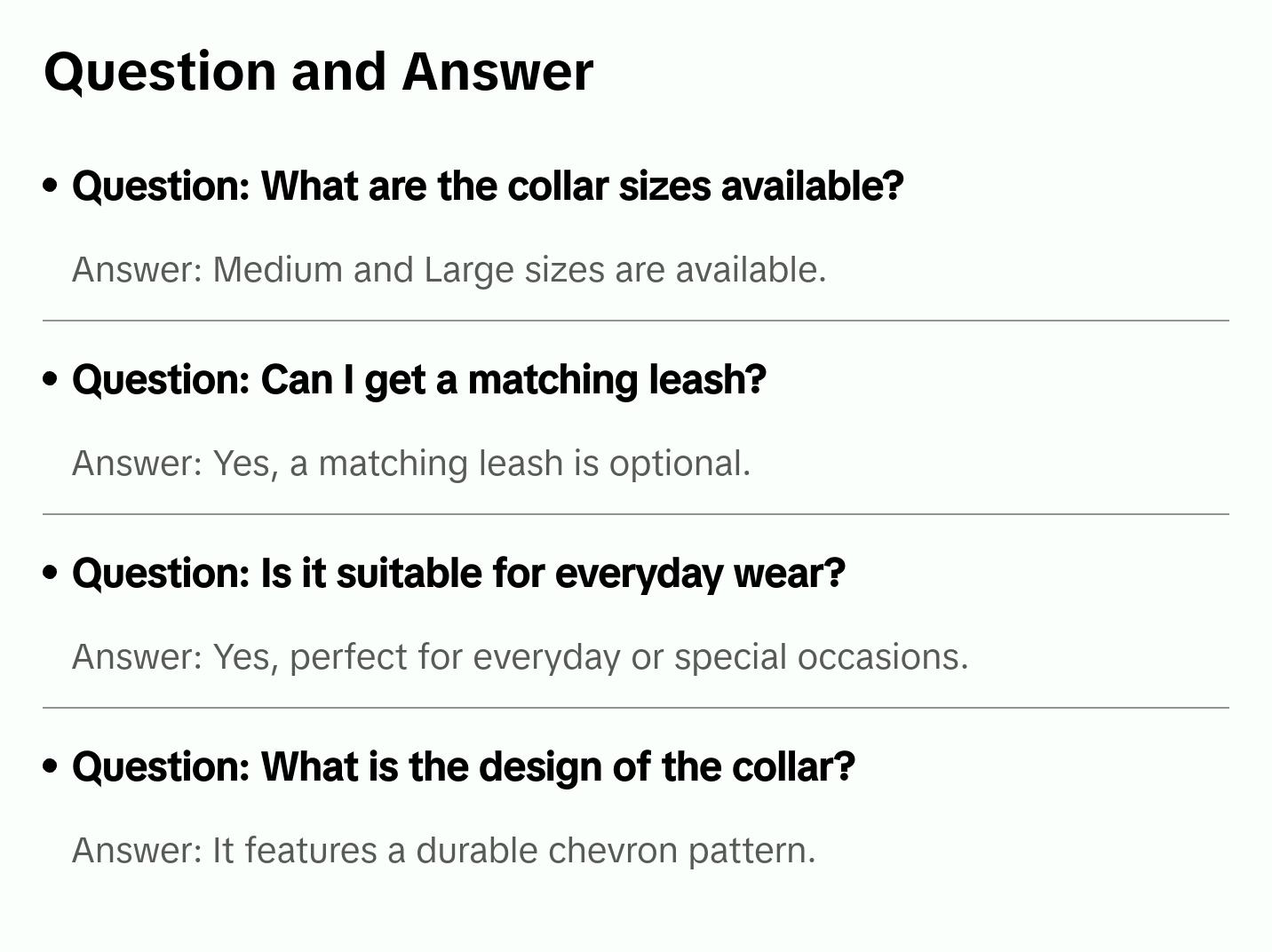The image size is (1272, 952).
Task: Click the "Question and Answer" heading
Action: (319, 71)
